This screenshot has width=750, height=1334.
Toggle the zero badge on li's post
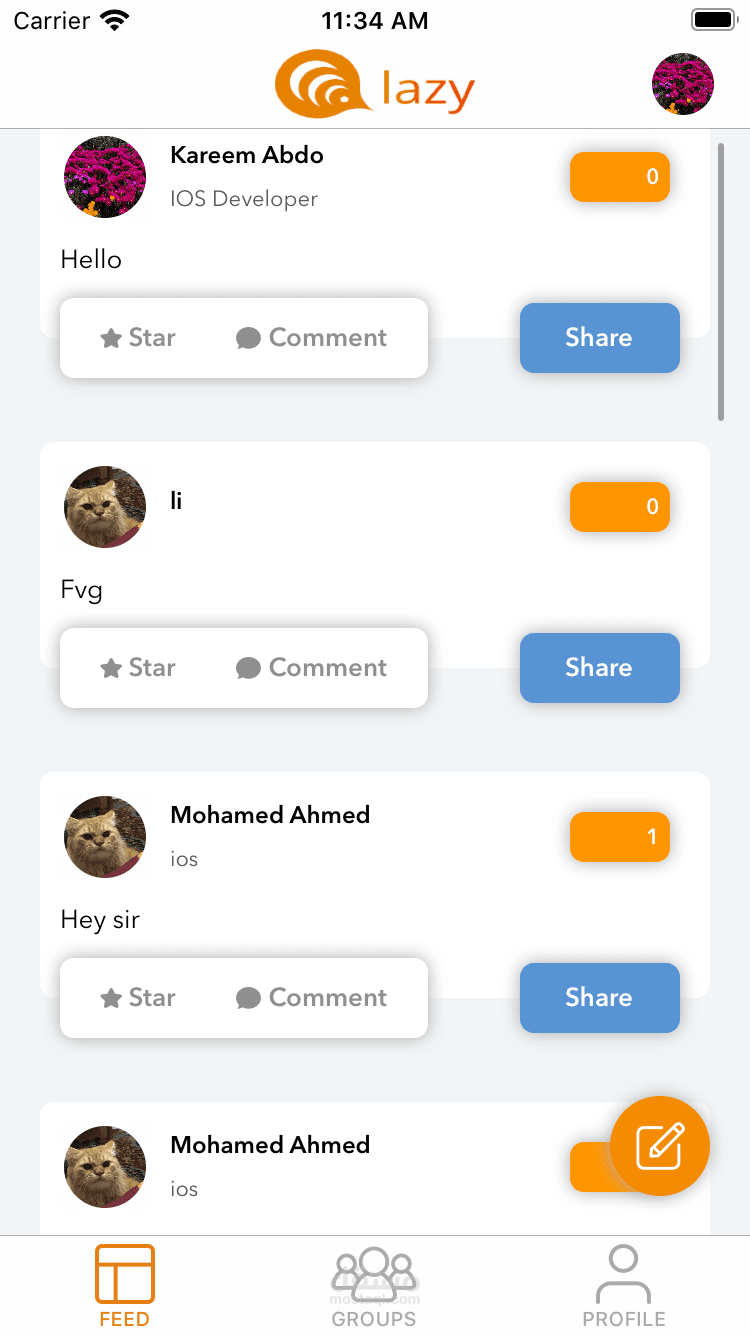620,507
